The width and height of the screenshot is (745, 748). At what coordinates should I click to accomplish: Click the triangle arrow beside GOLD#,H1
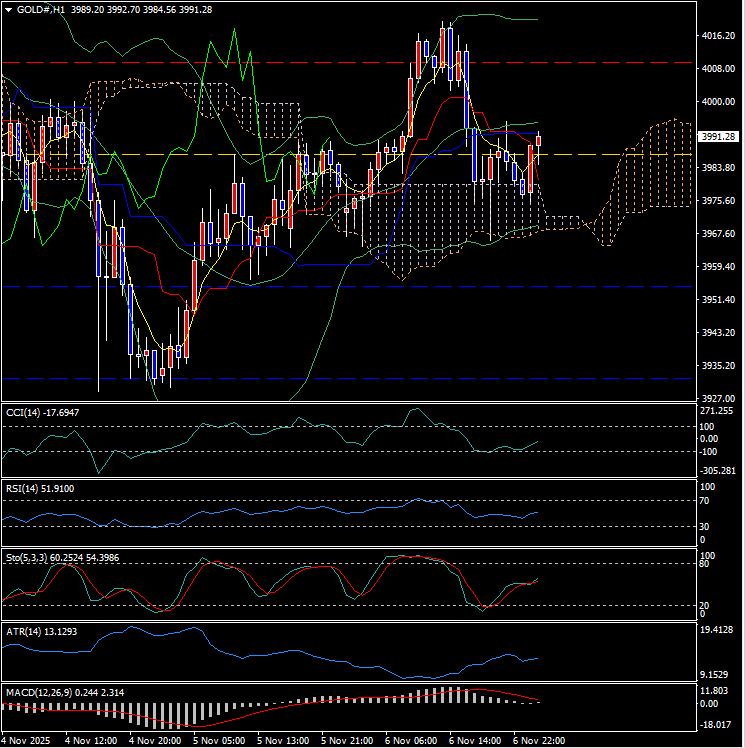pos(8,9)
